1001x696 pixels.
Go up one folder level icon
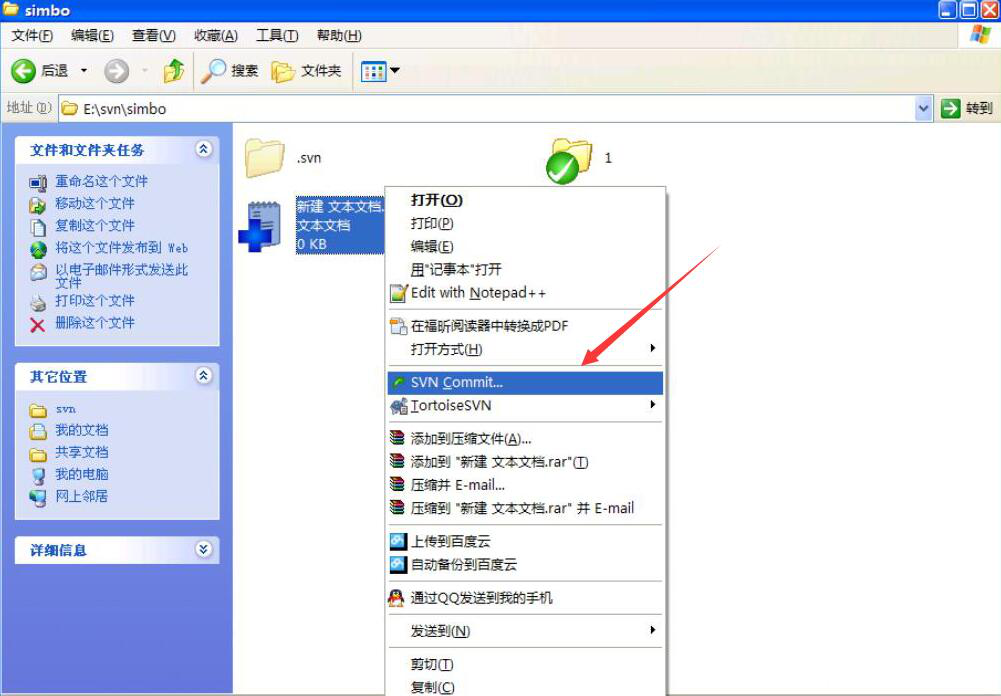[x=174, y=71]
